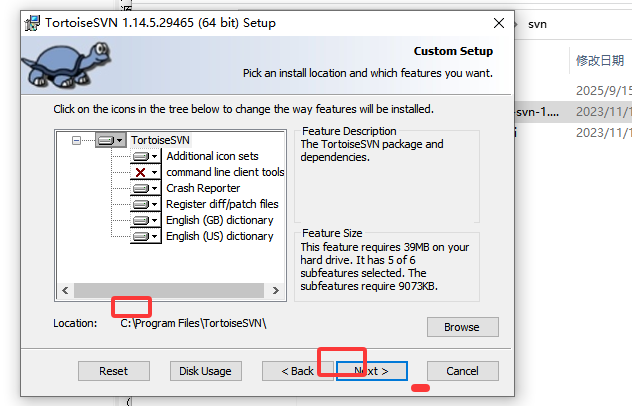Click right arrow of feature tree scrollbar
632x406 pixels.
[x=276, y=290]
